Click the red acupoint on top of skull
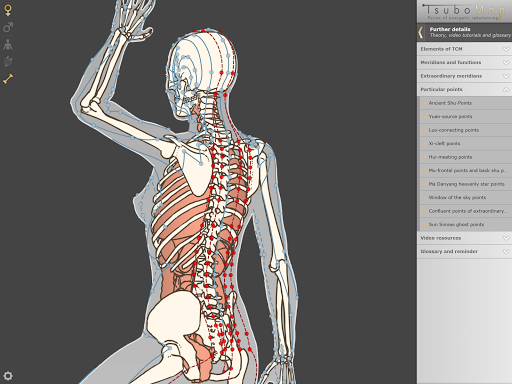The width and height of the screenshot is (512, 384). pos(203,31)
